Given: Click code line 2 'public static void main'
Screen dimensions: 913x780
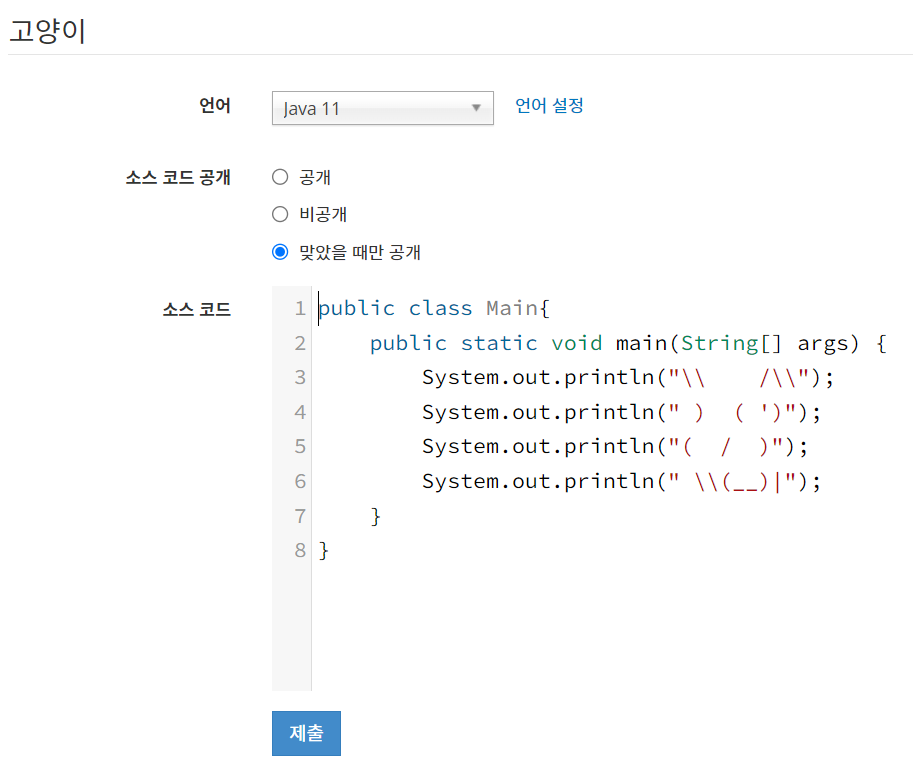Looking at the screenshot, I should [x=628, y=343].
